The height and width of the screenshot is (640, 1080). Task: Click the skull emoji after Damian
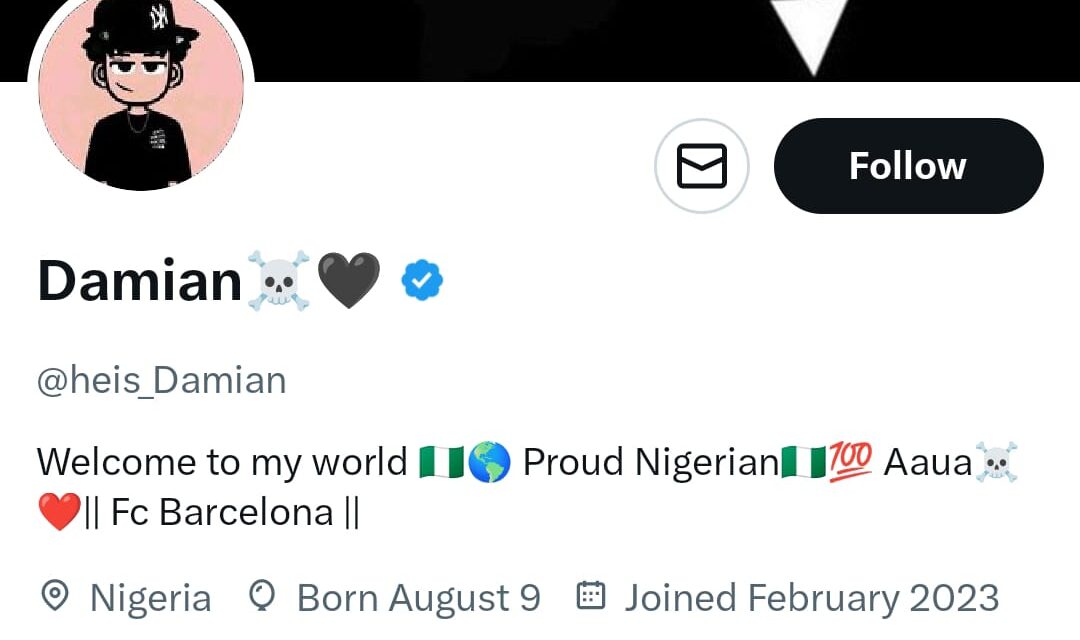(x=278, y=281)
